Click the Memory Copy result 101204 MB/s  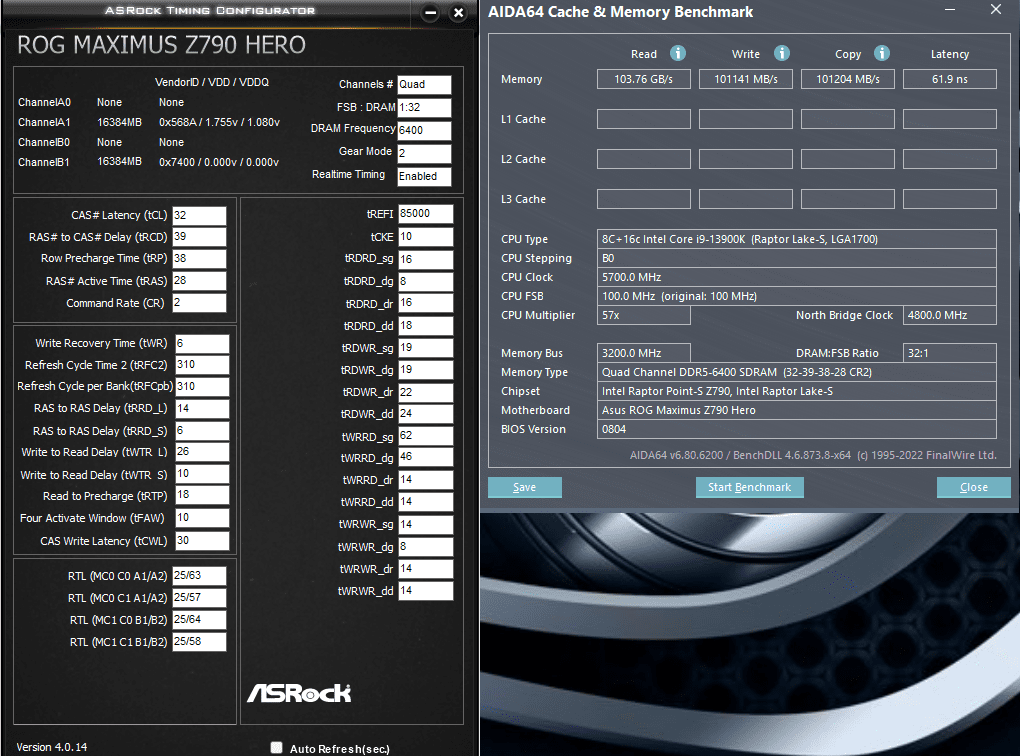tap(848, 79)
